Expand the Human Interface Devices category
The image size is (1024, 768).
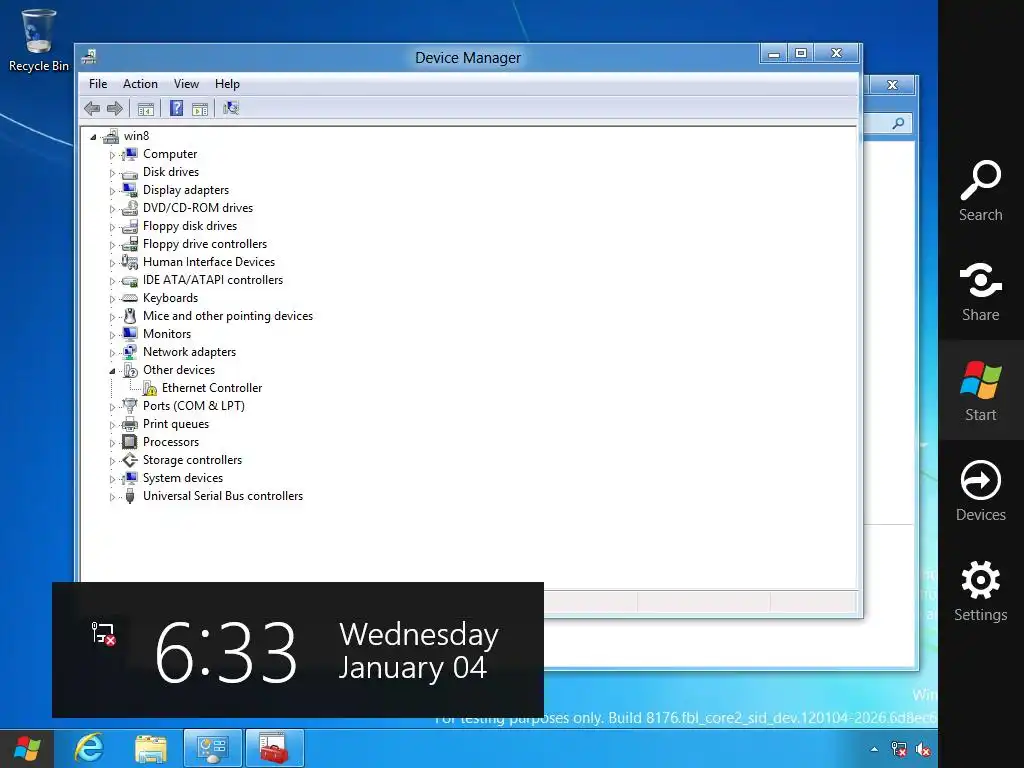112,263
